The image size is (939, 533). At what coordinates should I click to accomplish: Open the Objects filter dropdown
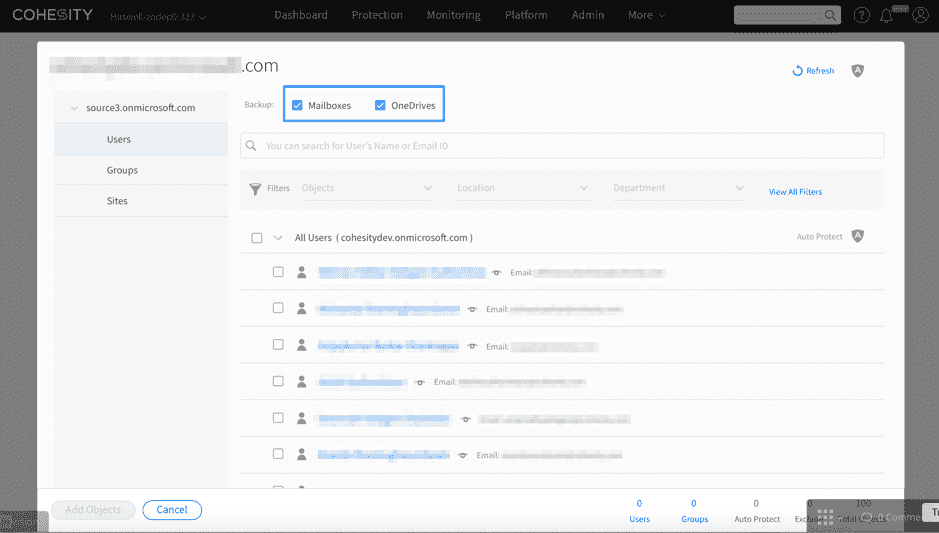(x=366, y=188)
